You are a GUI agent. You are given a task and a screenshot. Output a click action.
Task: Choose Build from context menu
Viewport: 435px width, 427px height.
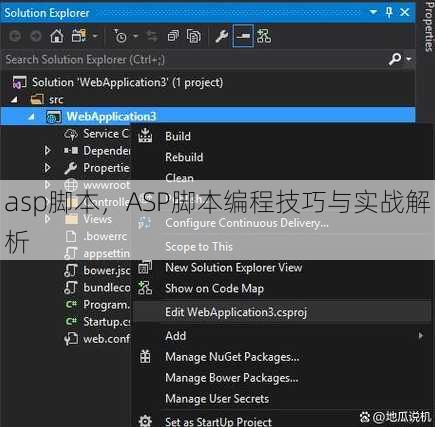pyautogui.click(x=178, y=136)
